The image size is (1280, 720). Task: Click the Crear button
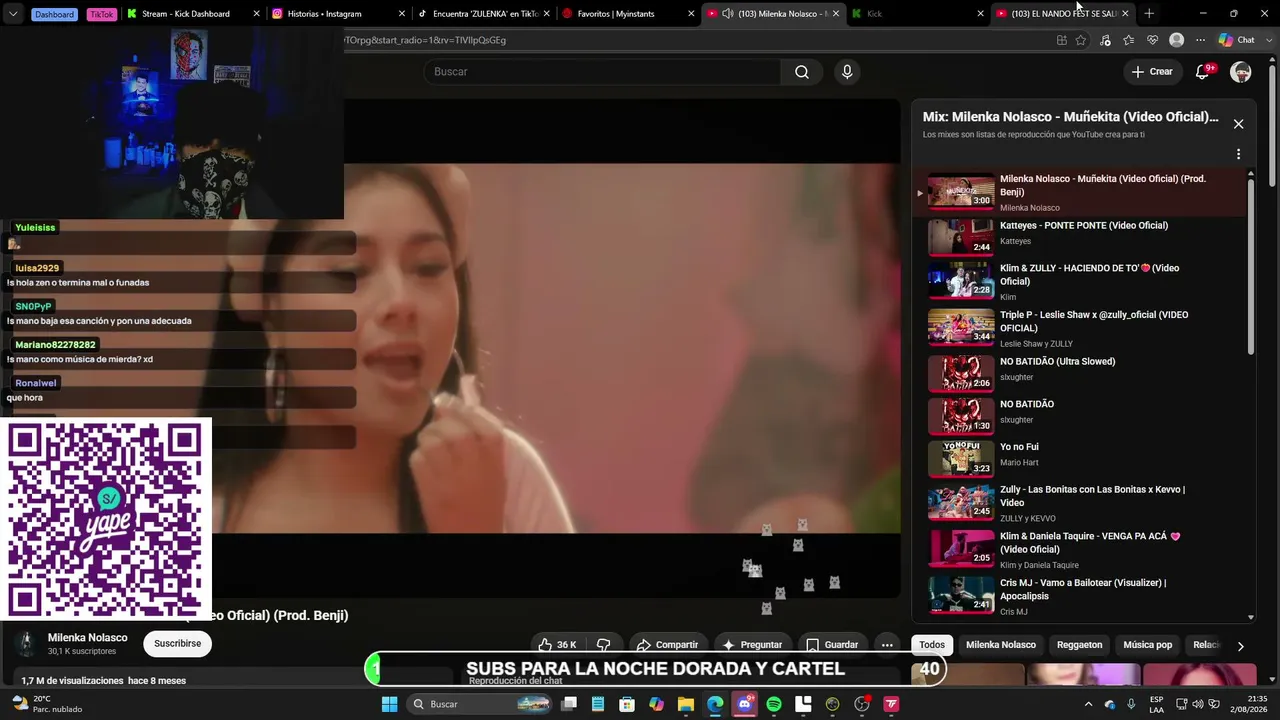[1151, 72]
